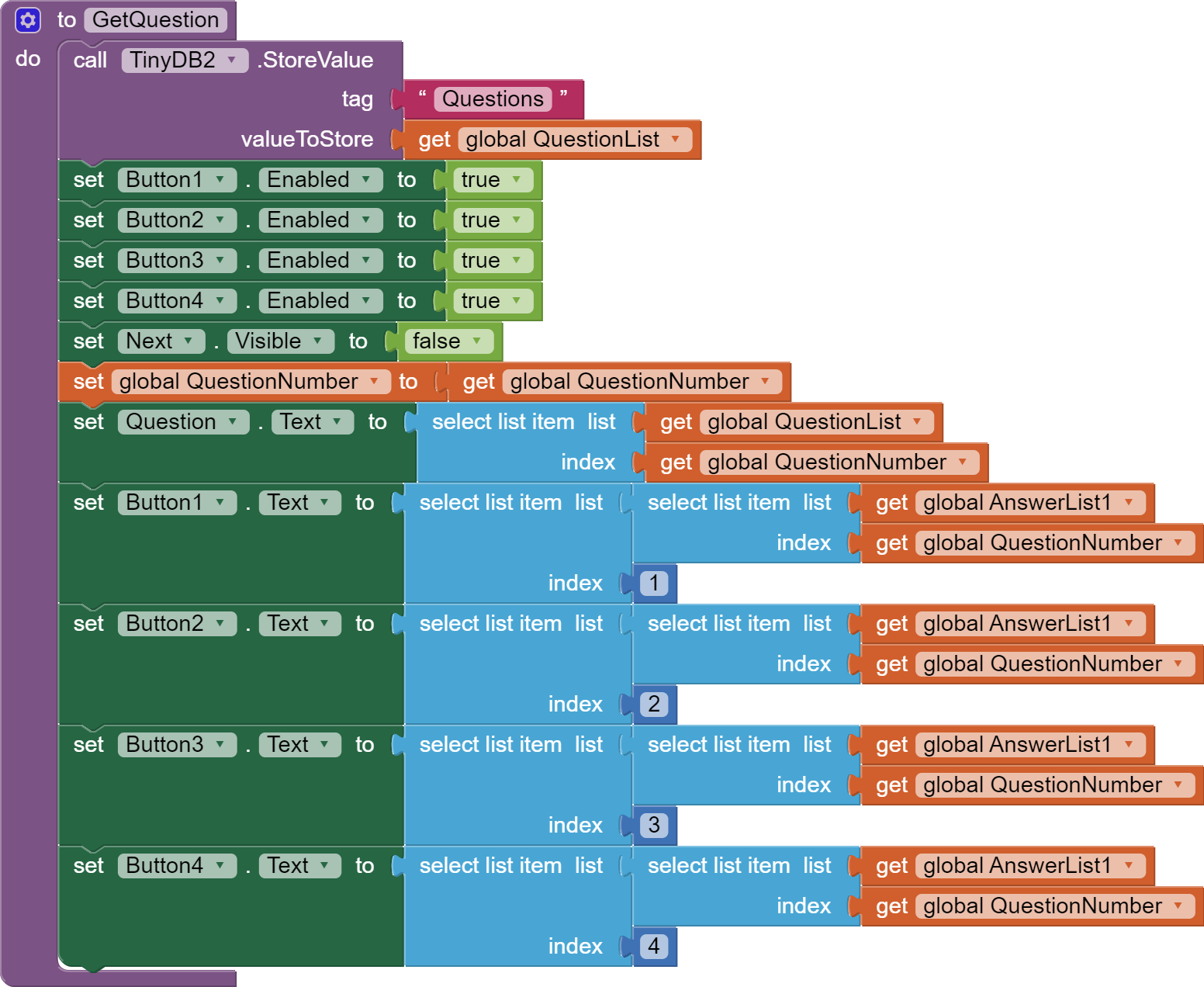This screenshot has width=1204, height=987.
Task: Click the index number 1 block
Action: pos(654,584)
